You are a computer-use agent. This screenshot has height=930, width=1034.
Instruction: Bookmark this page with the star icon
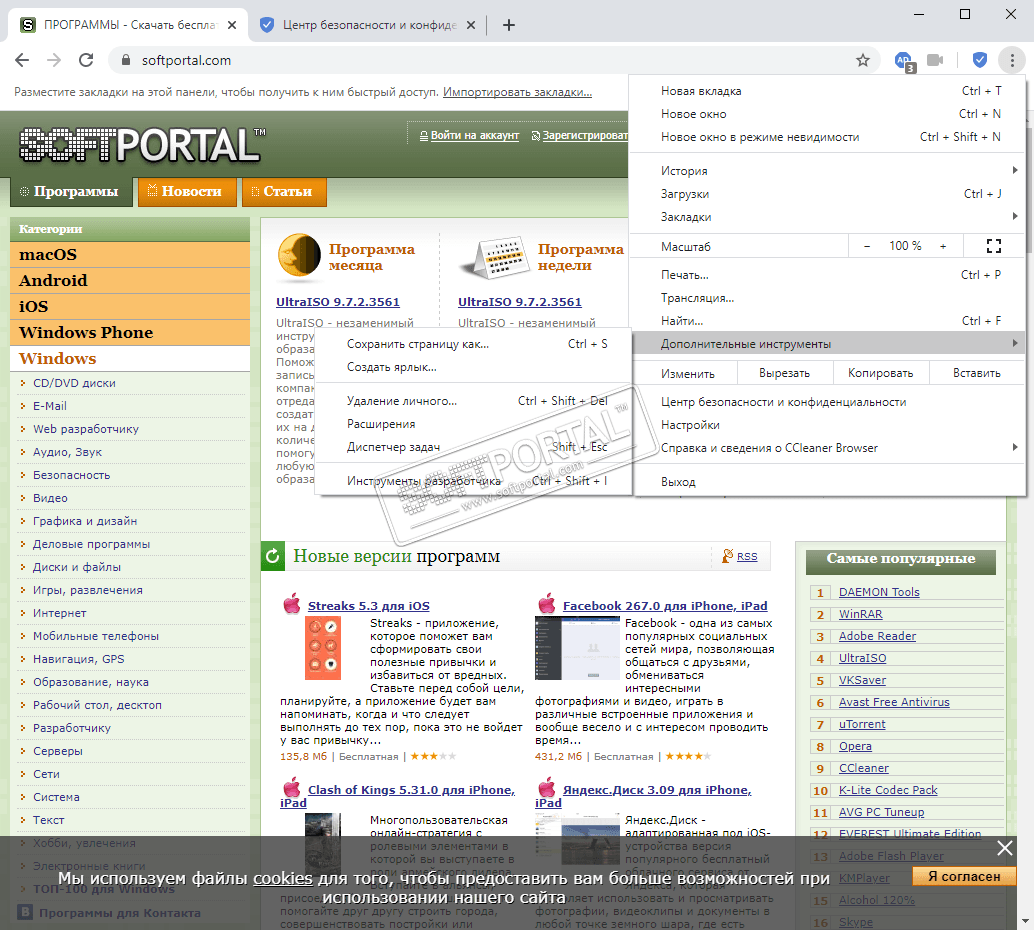863,61
